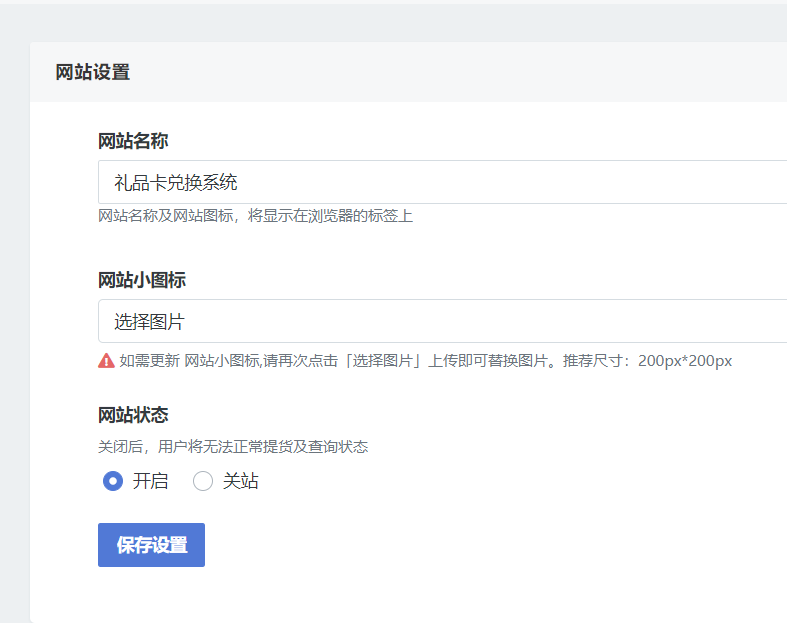Viewport: 787px width, 623px height.
Task: Click the 保存设置 button
Action: pos(152,545)
